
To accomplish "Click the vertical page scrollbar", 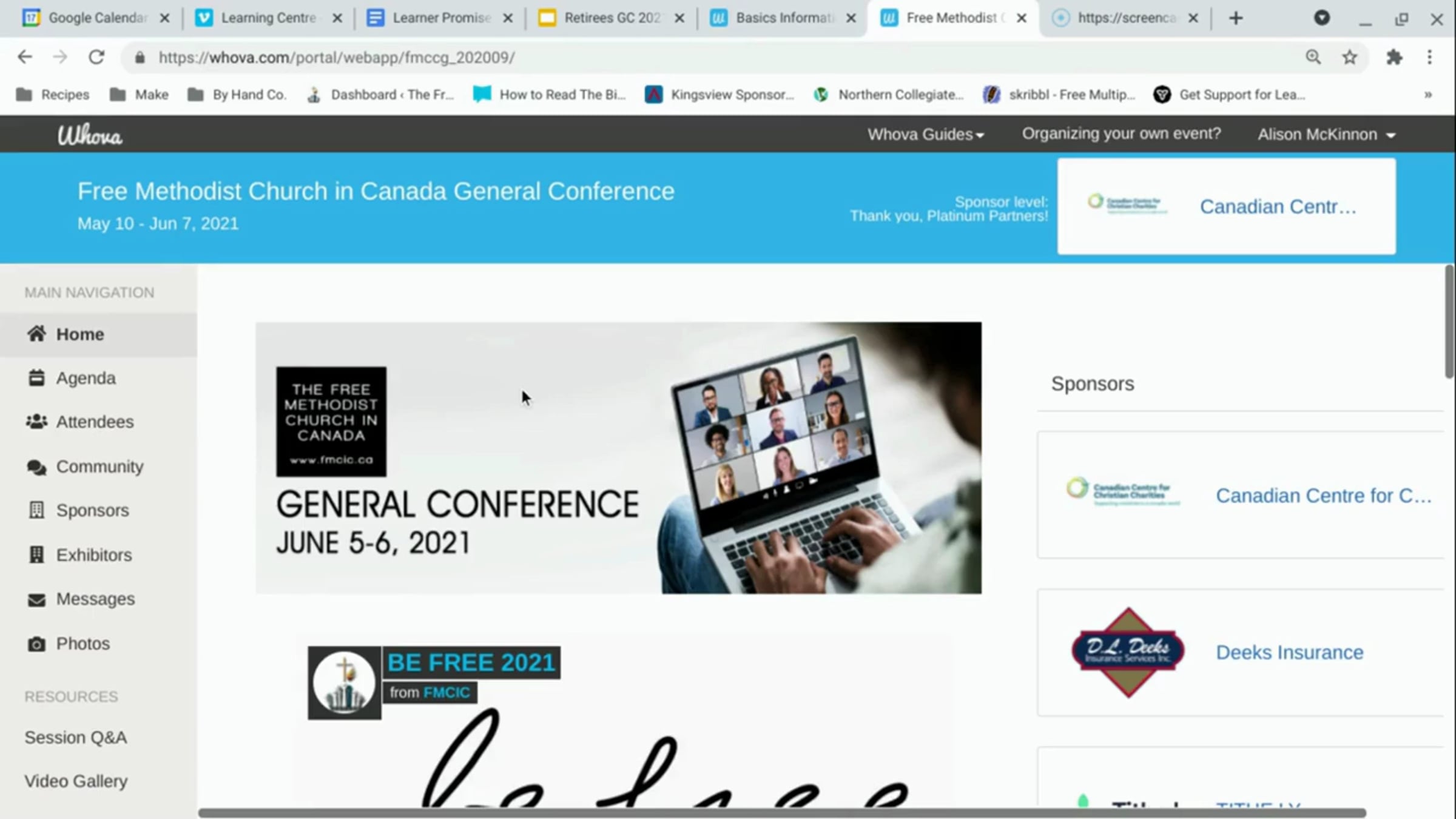I will [x=1449, y=322].
